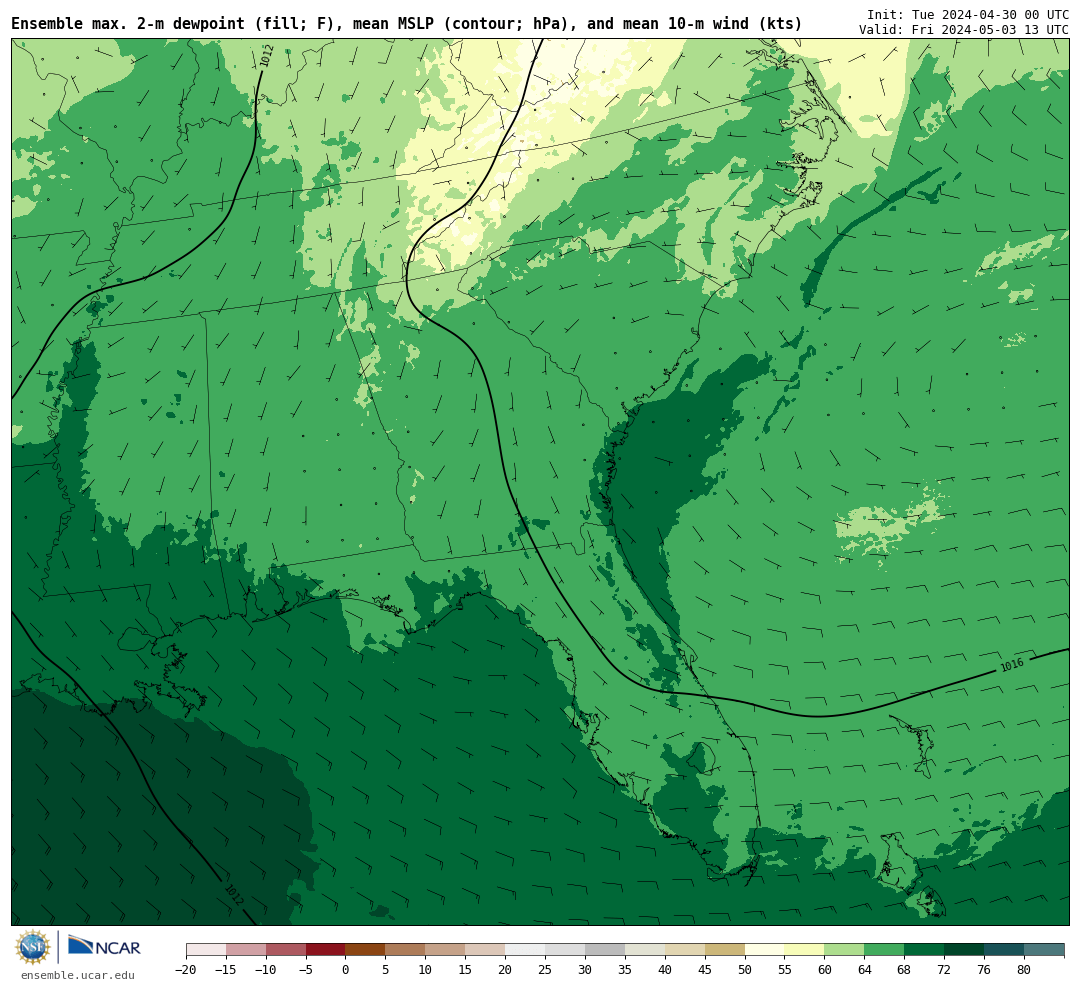
Task: Click the colorbar tick label '32'-adjacent '30'
Action: point(585,969)
